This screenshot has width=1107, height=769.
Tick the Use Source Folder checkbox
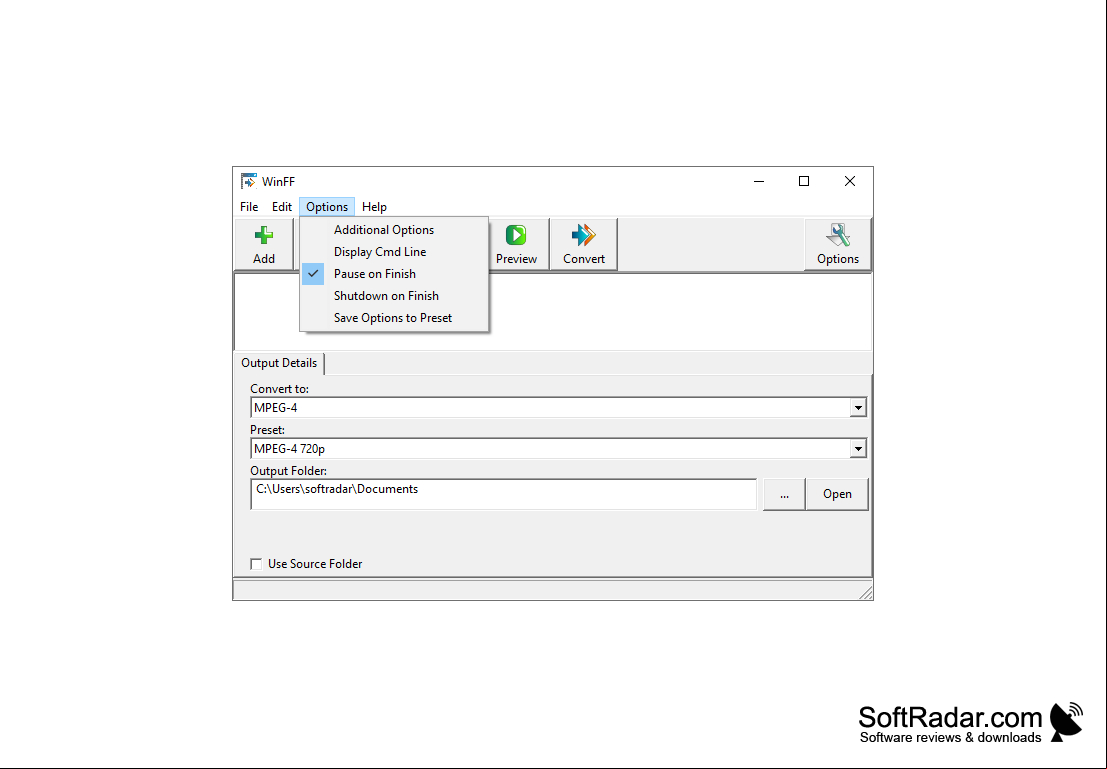click(256, 564)
